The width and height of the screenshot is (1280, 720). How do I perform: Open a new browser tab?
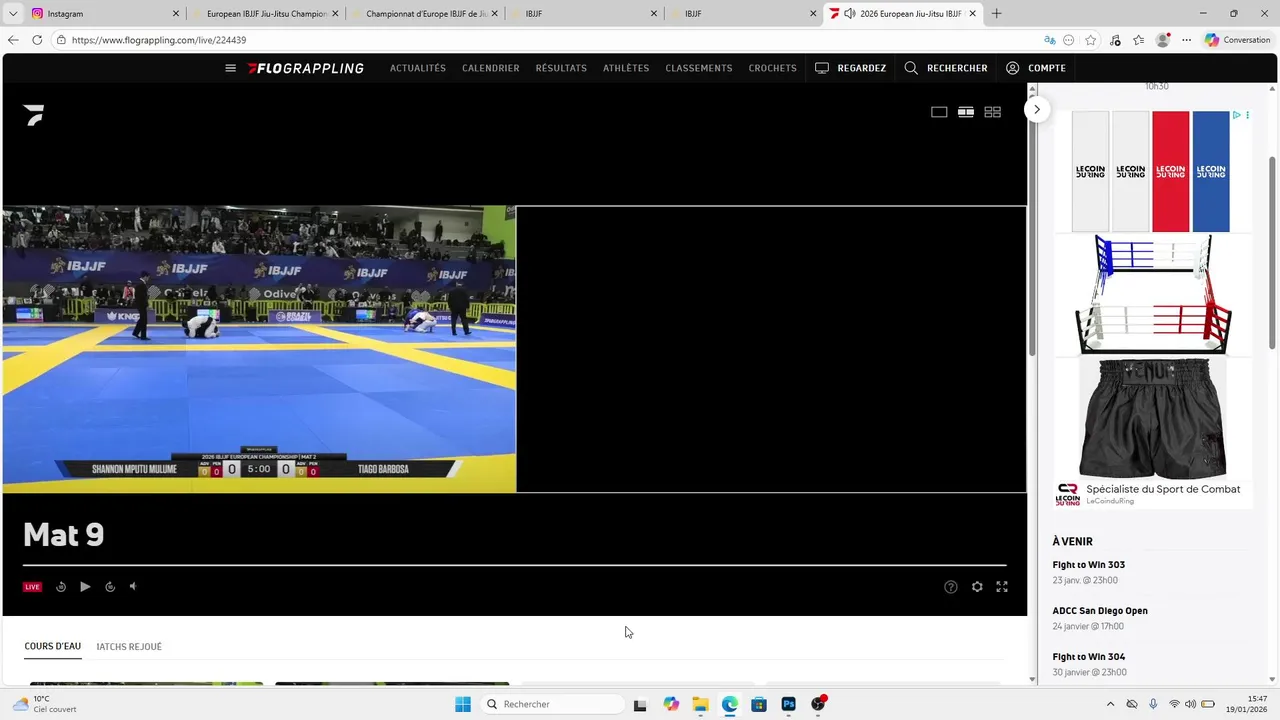[x=996, y=13]
